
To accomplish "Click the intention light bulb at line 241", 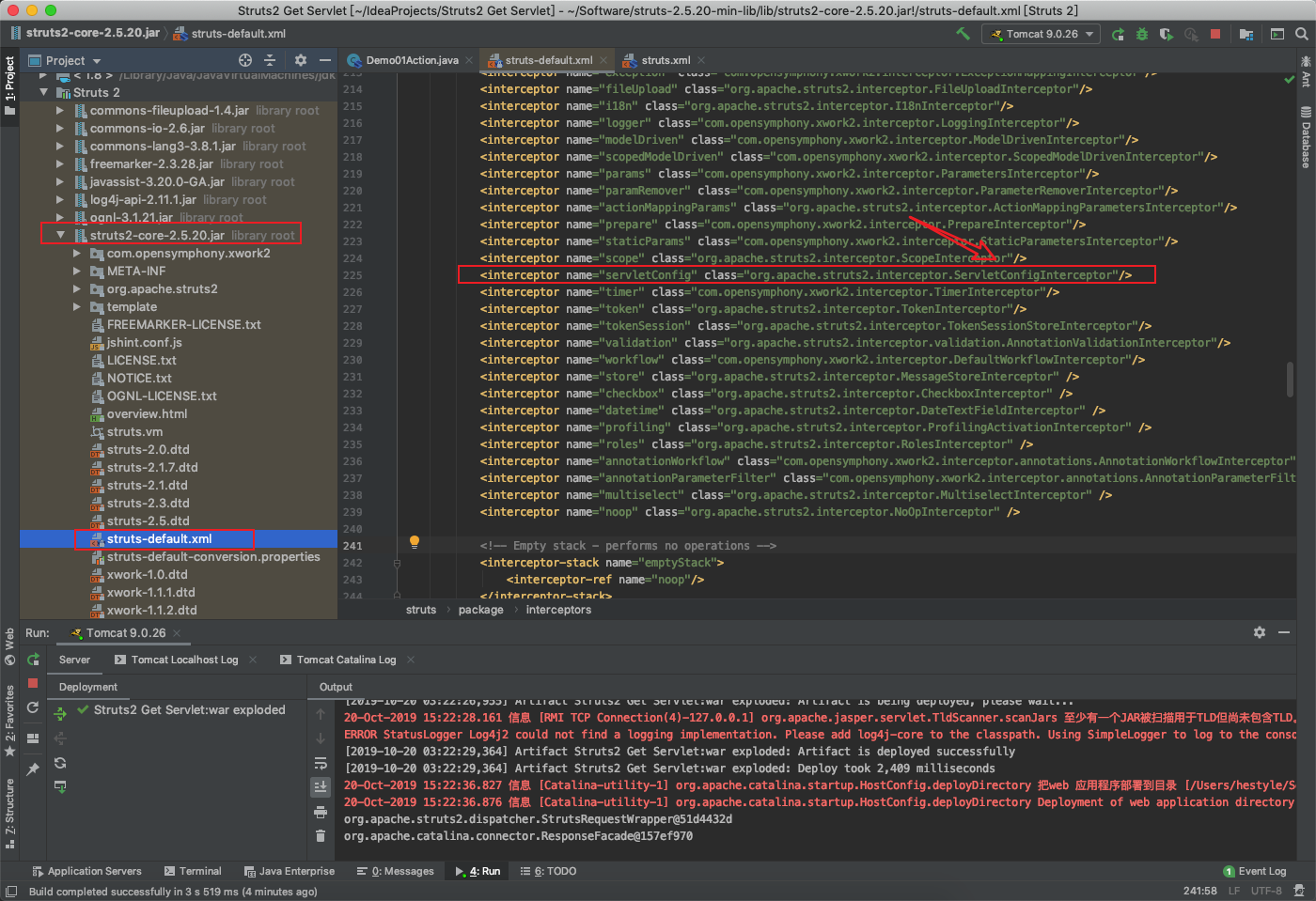I will click(x=415, y=542).
